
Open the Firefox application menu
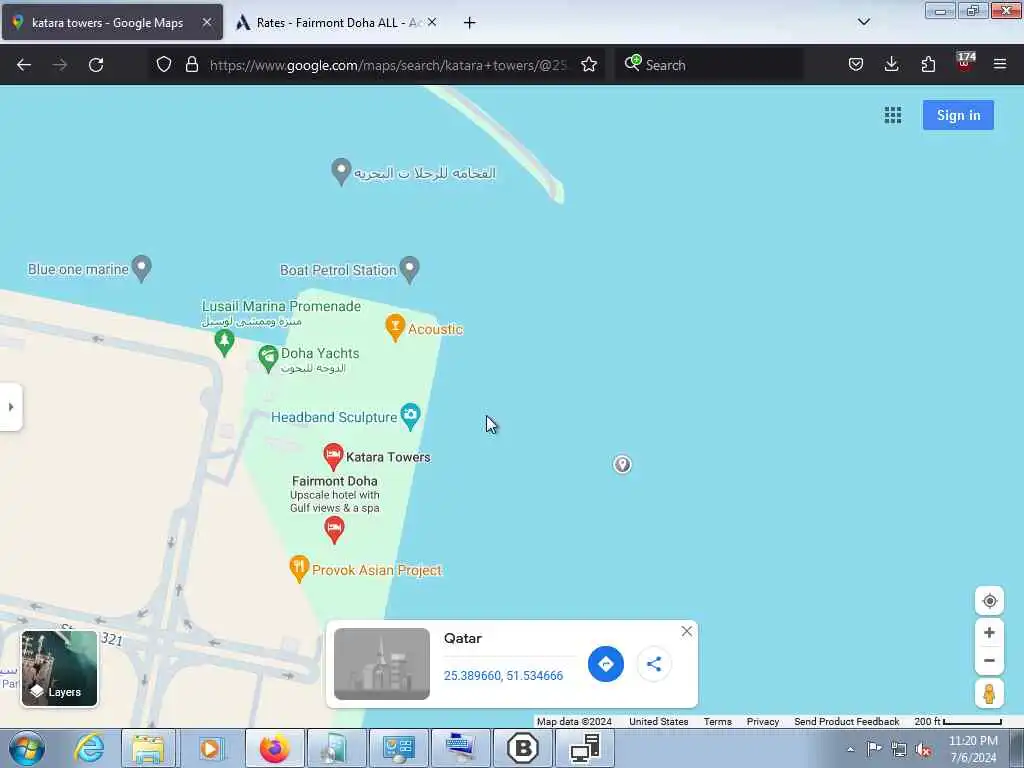point(999,64)
